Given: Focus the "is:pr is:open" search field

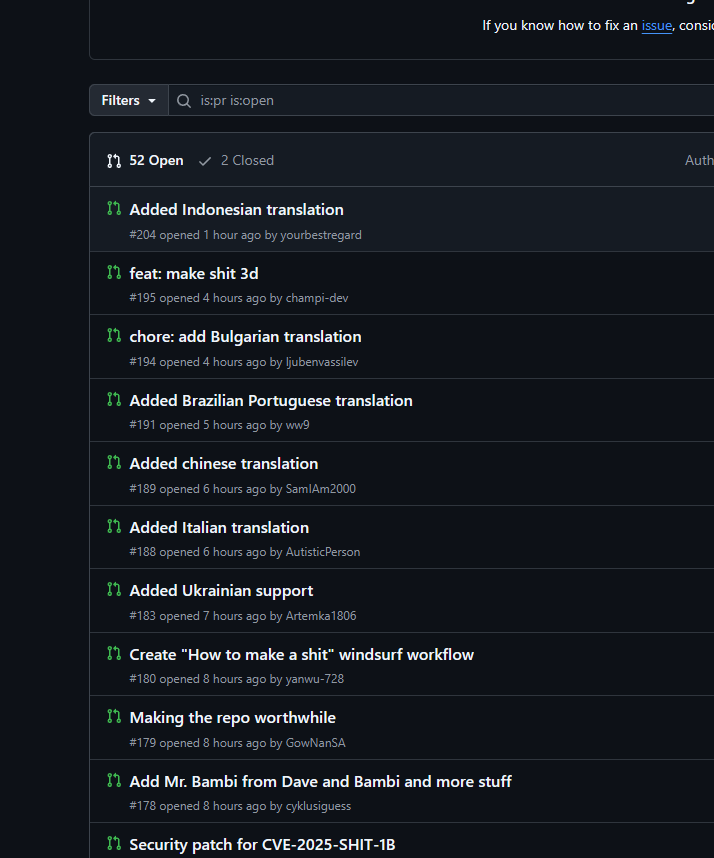Looking at the screenshot, I should (440, 100).
